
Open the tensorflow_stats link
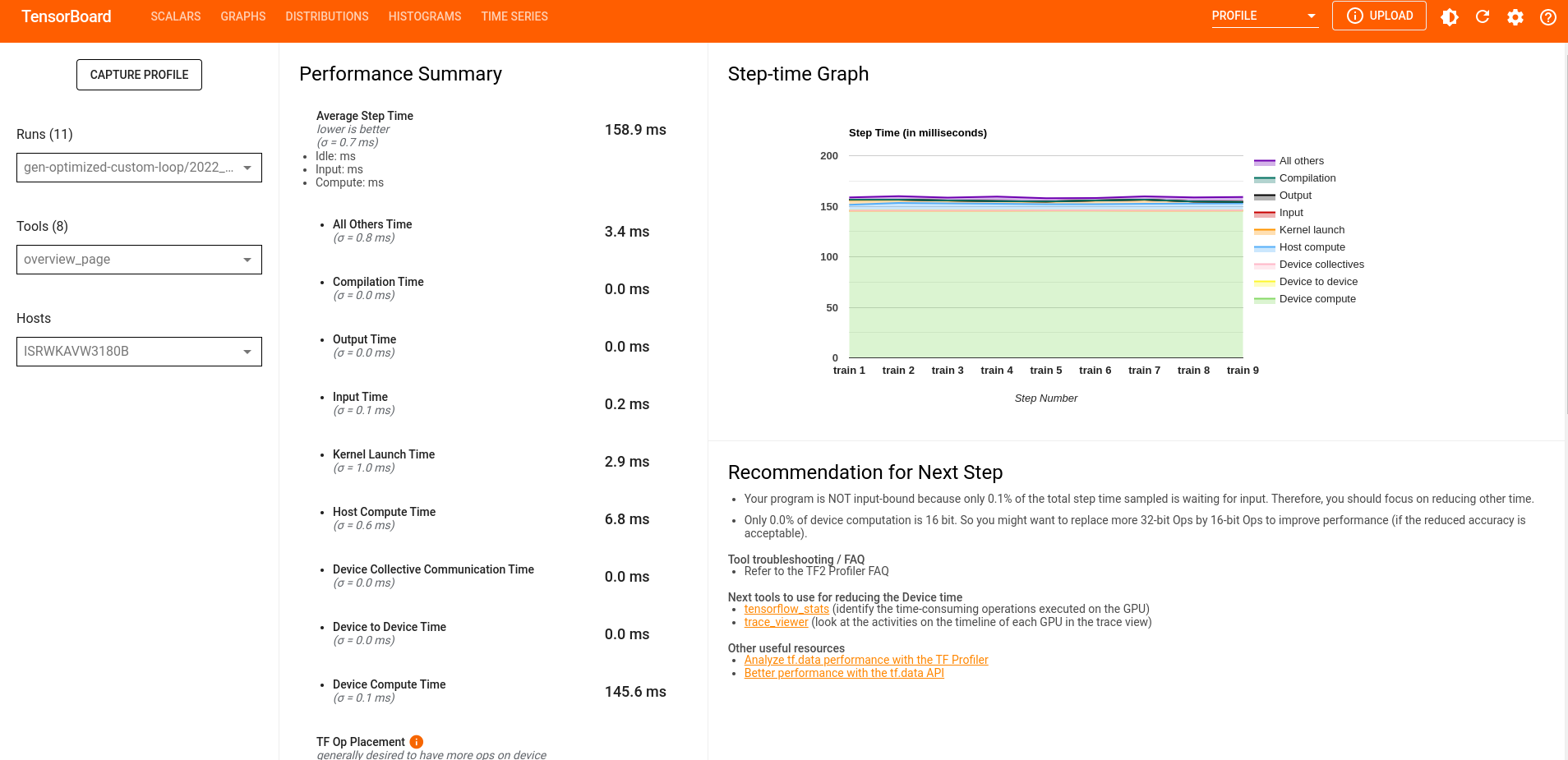coord(786,609)
